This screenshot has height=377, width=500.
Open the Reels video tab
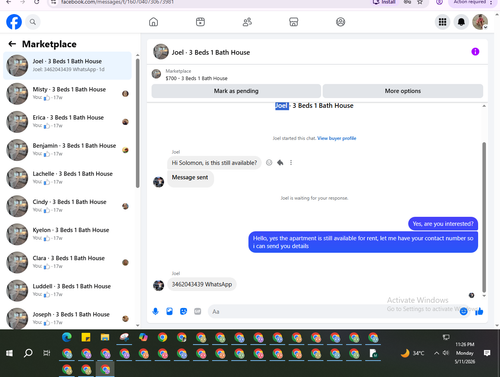[200, 22]
